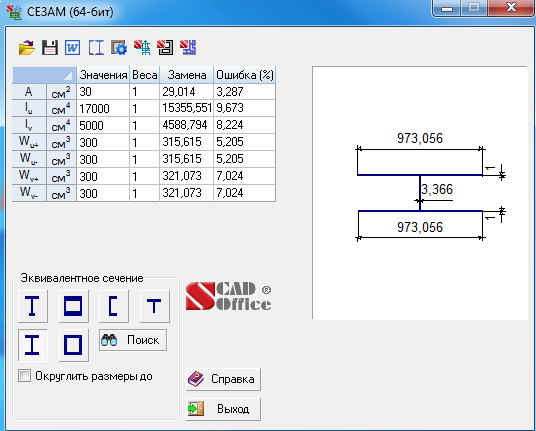536x431 pixels.
Task: Choose the wide-flange I section in second row
Action: point(33,345)
